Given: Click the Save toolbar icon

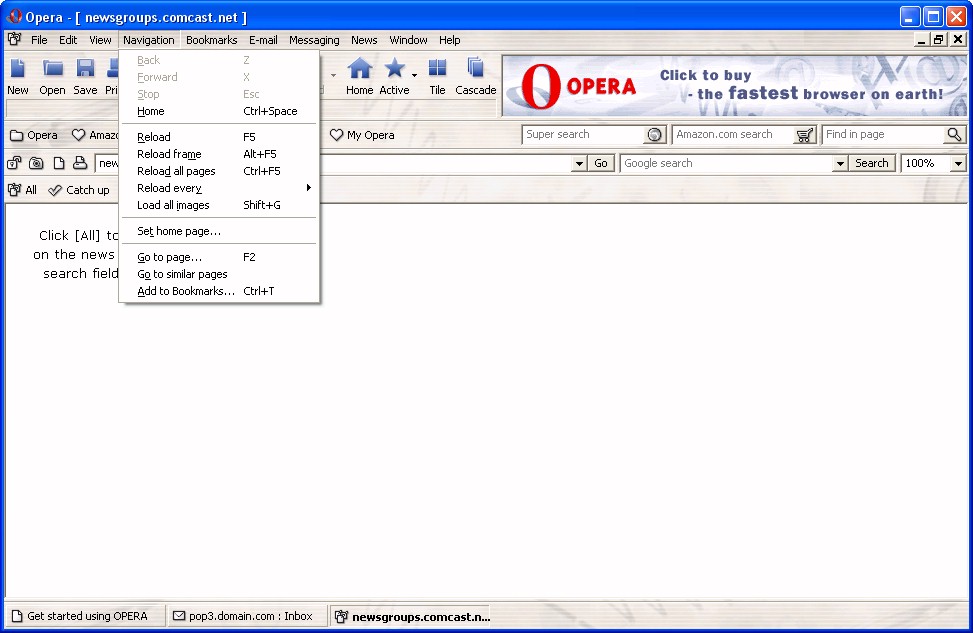Looking at the screenshot, I should coord(85,69).
